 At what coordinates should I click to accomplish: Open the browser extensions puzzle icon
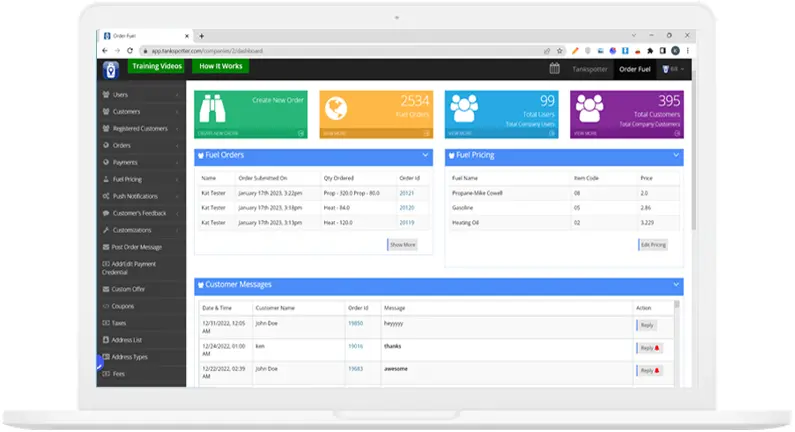click(650, 51)
